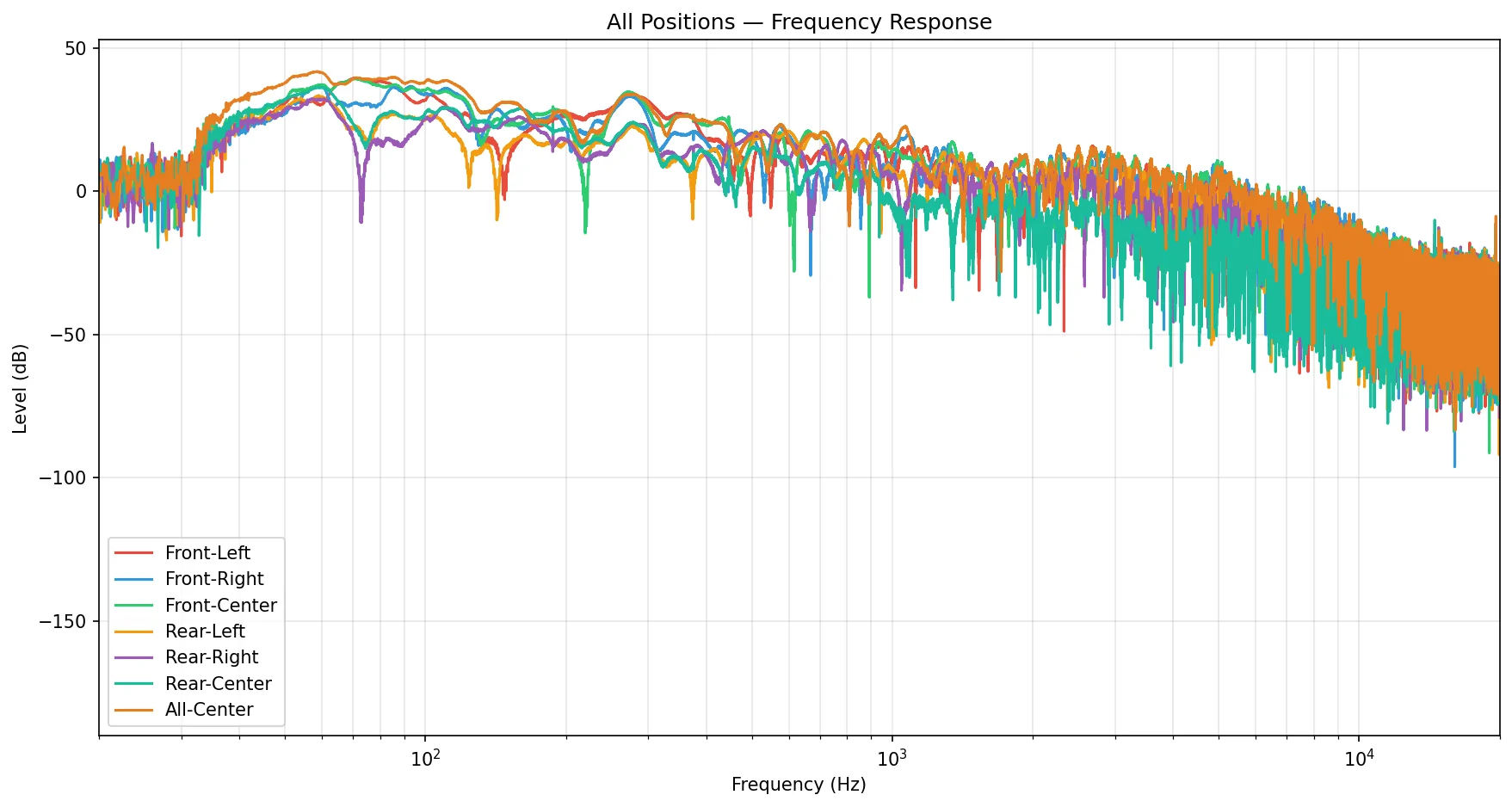Select the Front-Center legend label

click(x=221, y=606)
